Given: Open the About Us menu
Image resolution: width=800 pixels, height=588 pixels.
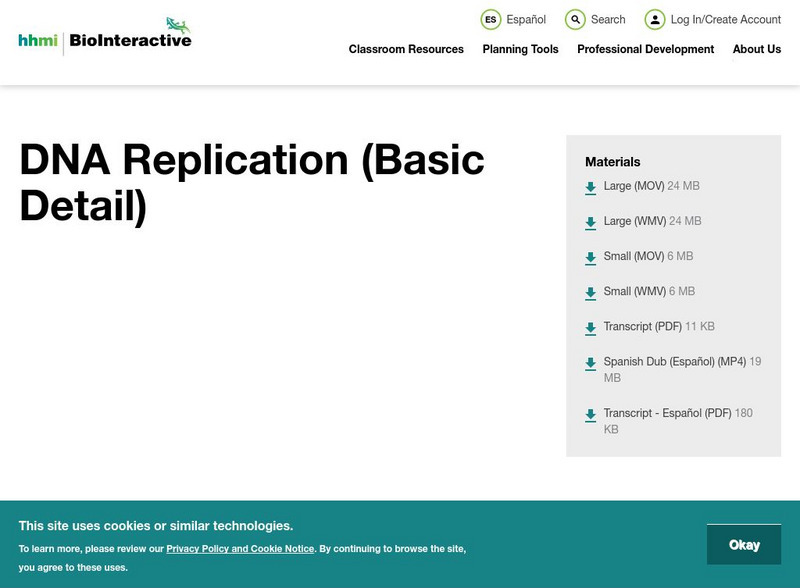Looking at the screenshot, I should (x=757, y=49).
